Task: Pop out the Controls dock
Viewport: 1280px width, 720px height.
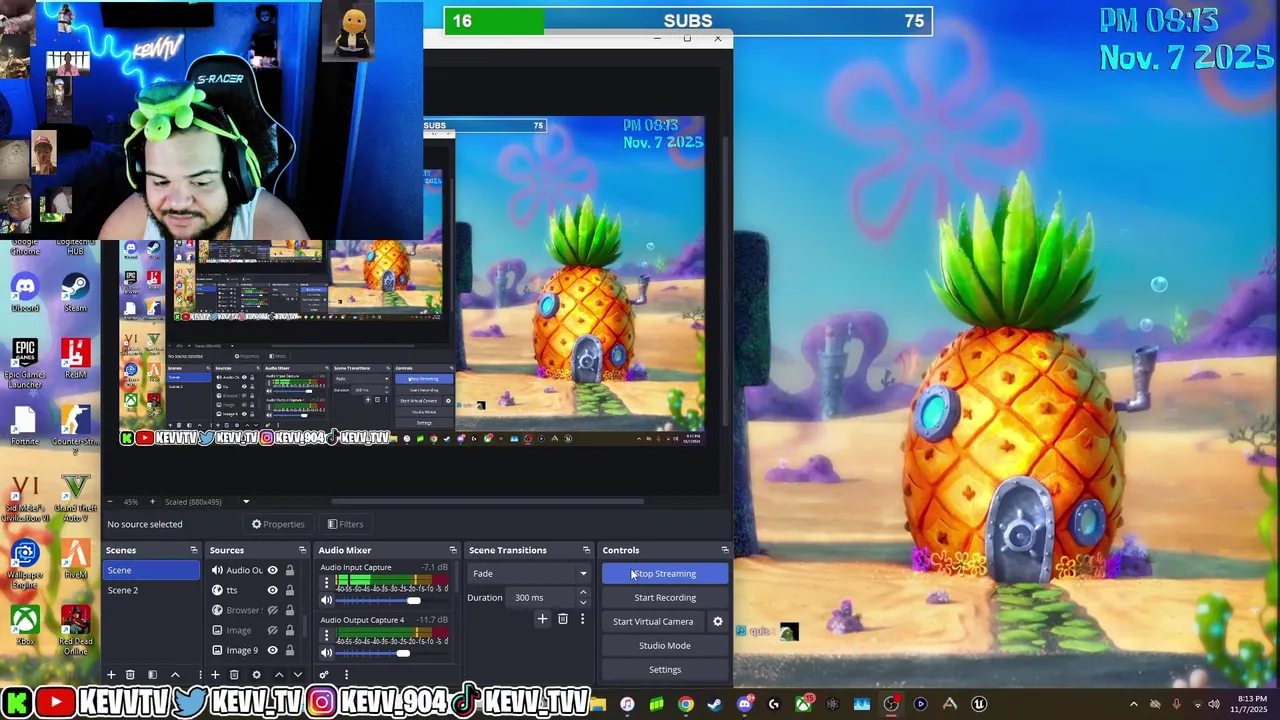Action: (725, 550)
